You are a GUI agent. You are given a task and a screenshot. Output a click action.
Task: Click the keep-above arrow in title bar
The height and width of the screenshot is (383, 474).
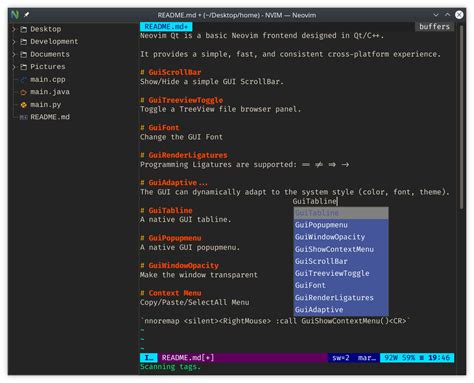click(x=447, y=15)
